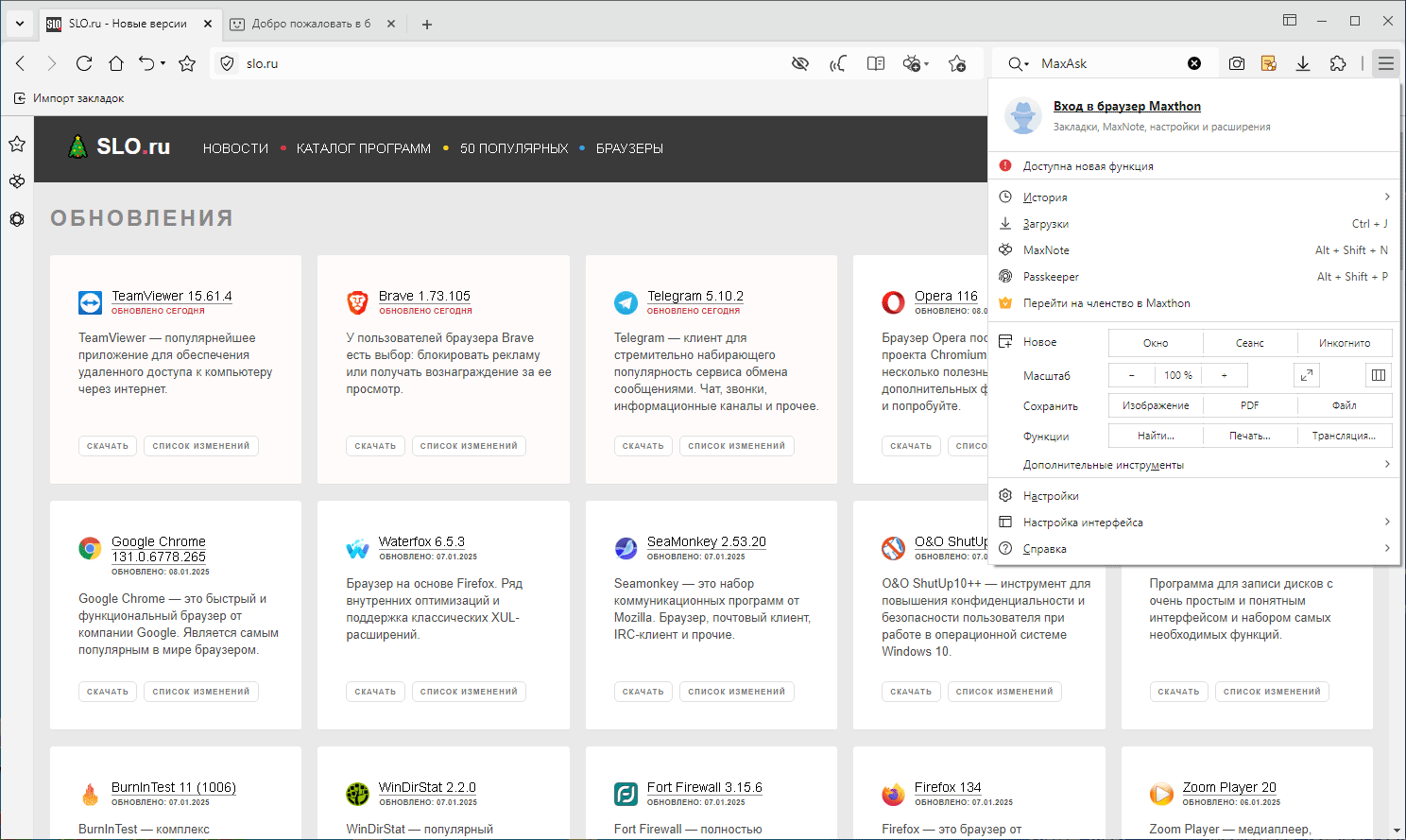
Task: Save page as 'Файл'
Action: (1345, 405)
